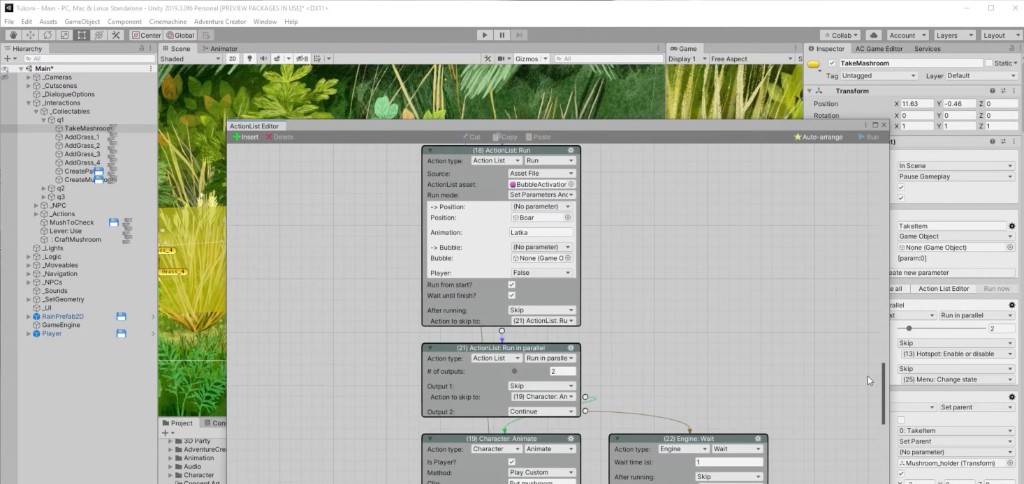Screen dimensions: 1024x484
Task: Open settings gear of Run in parallel node
Action: 571,348
